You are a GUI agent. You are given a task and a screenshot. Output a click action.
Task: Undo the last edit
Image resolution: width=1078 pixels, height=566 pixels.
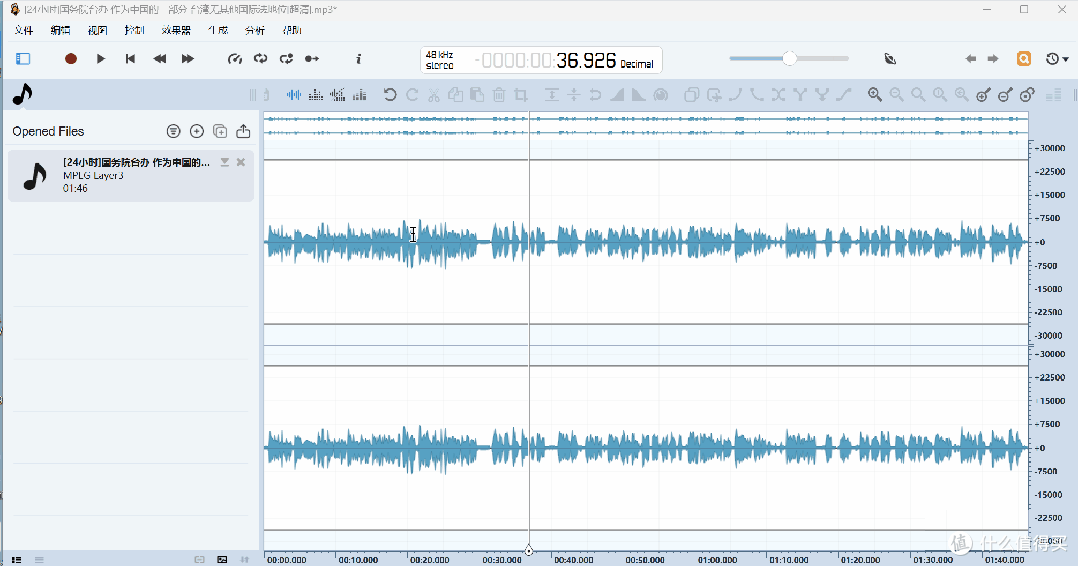(390, 95)
